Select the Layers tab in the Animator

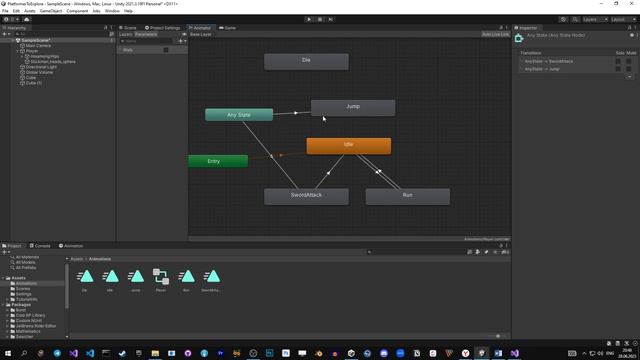pyautogui.click(x=126, y=34)
